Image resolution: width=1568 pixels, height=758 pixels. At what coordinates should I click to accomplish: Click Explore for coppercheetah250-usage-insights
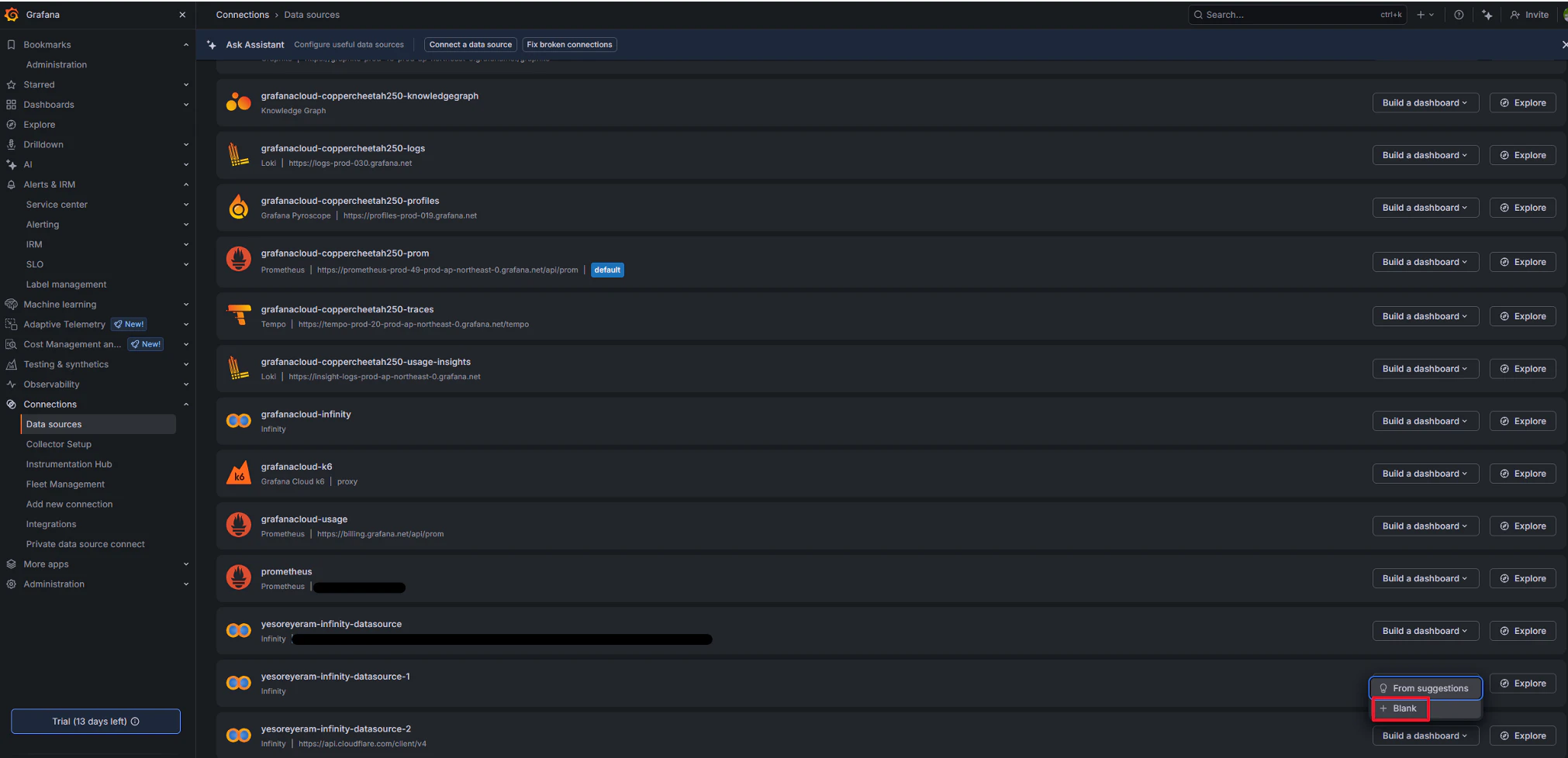coord(1522,369)
